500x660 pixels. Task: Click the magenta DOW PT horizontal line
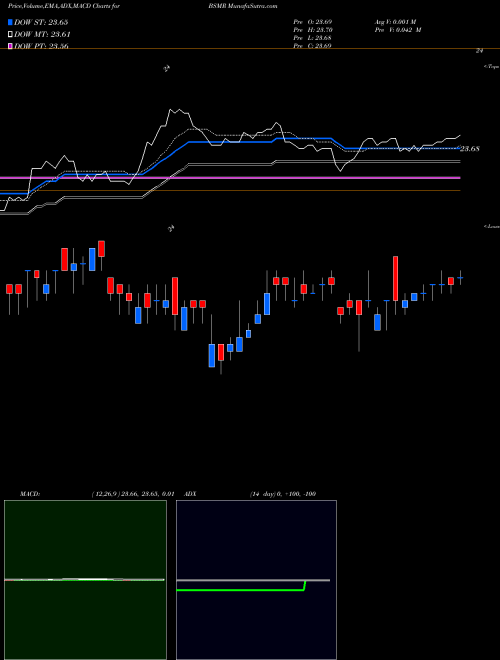[230, 178]
